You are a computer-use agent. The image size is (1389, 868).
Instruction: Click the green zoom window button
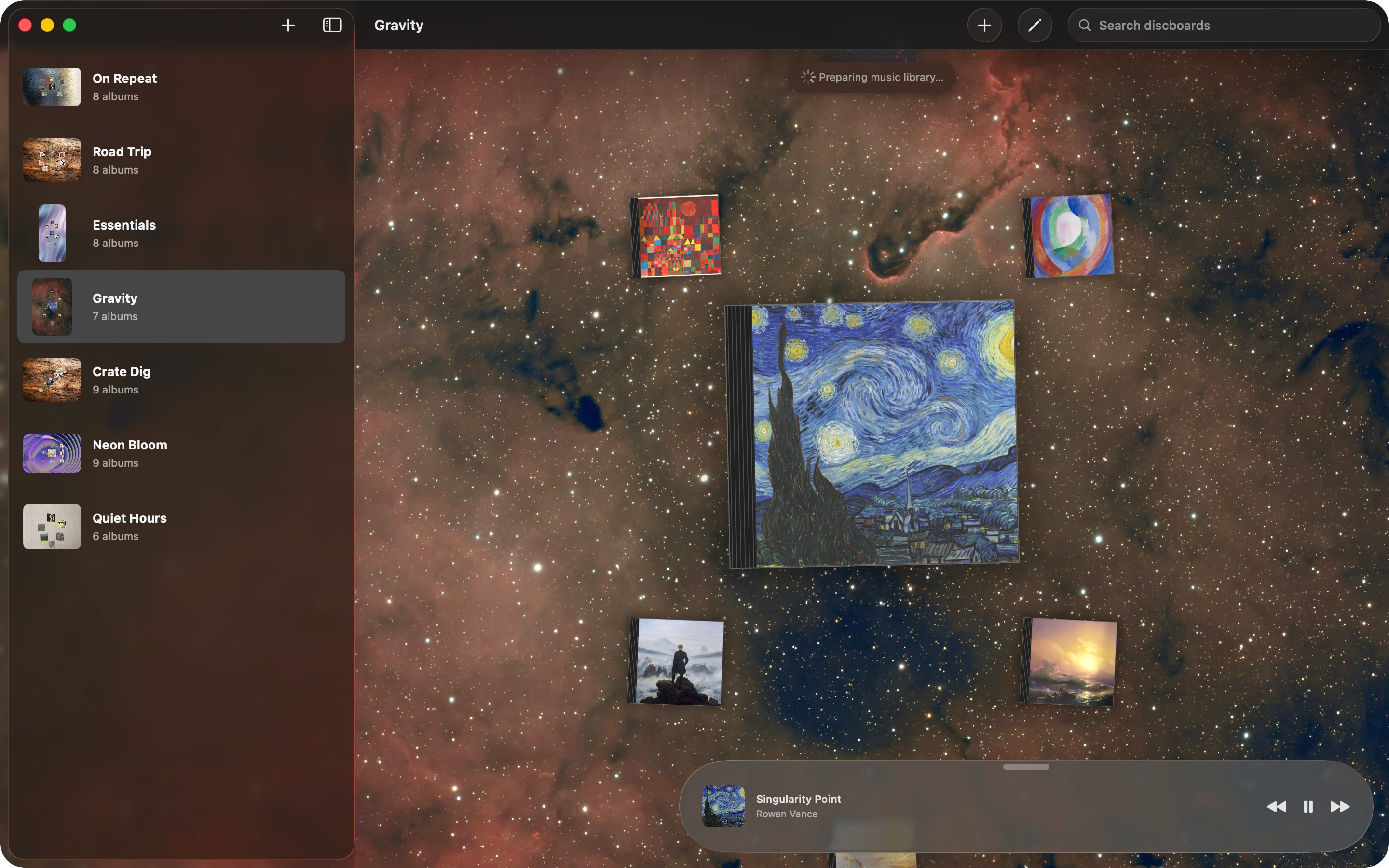(69, 25)
